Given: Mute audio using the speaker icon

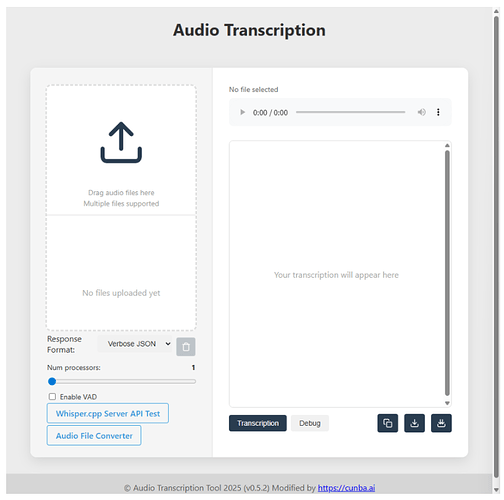Looking at the screenshot, I should click(422, 112).
